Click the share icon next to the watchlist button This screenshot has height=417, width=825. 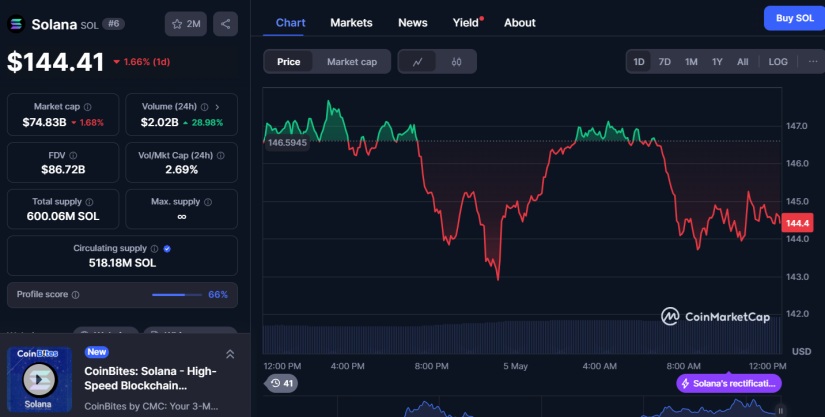(x=225, y=23)
